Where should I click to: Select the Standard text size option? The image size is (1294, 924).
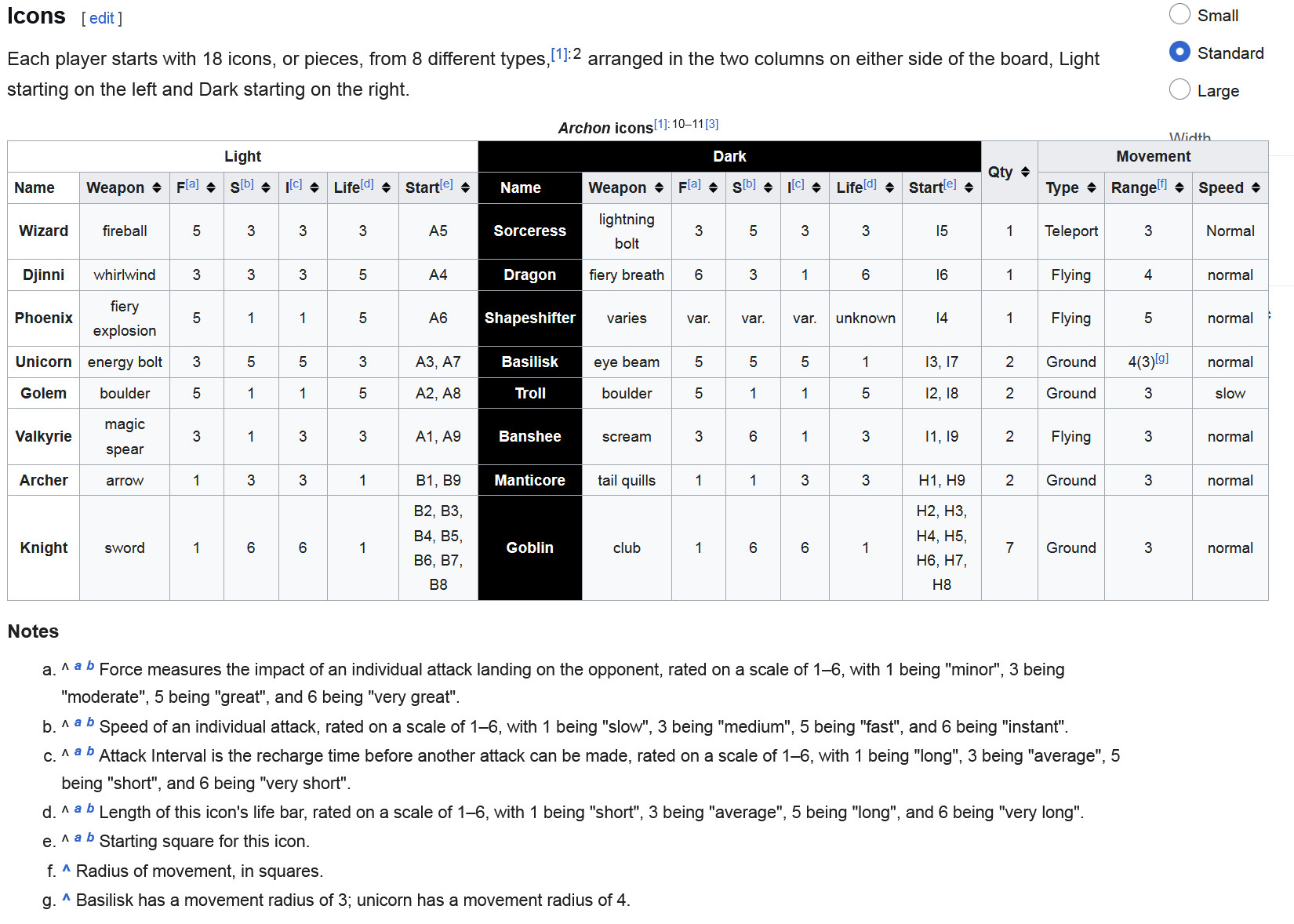pos(1180,52)
